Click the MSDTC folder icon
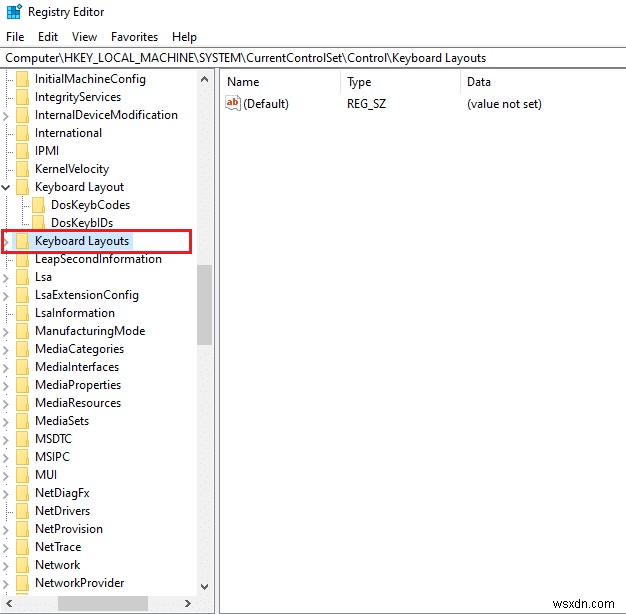626x614 pixels. [x=22, y=439]
